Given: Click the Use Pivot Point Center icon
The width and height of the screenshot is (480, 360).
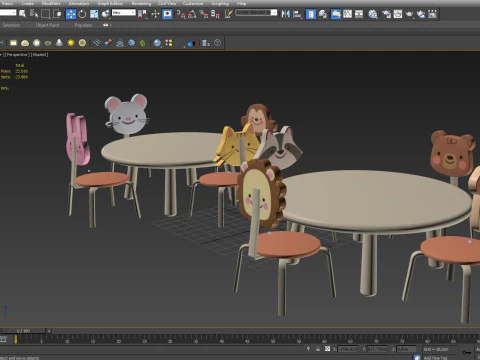Looking at the screenshot, I should click(142, 14).
